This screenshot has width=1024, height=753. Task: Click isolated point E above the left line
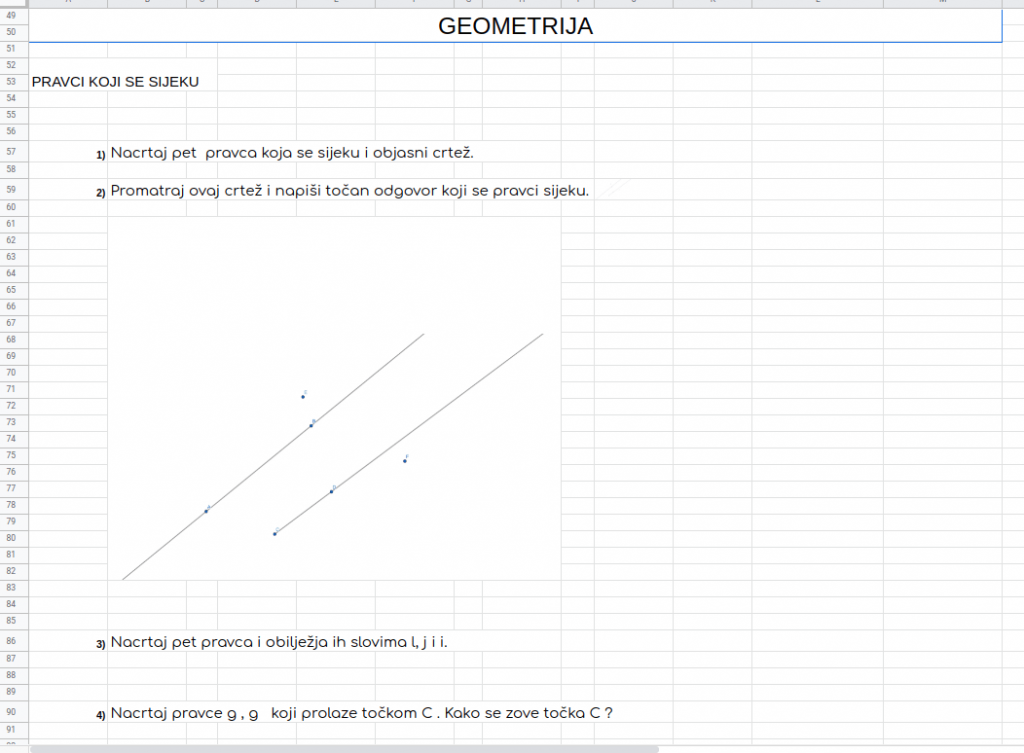coord(303,397)
